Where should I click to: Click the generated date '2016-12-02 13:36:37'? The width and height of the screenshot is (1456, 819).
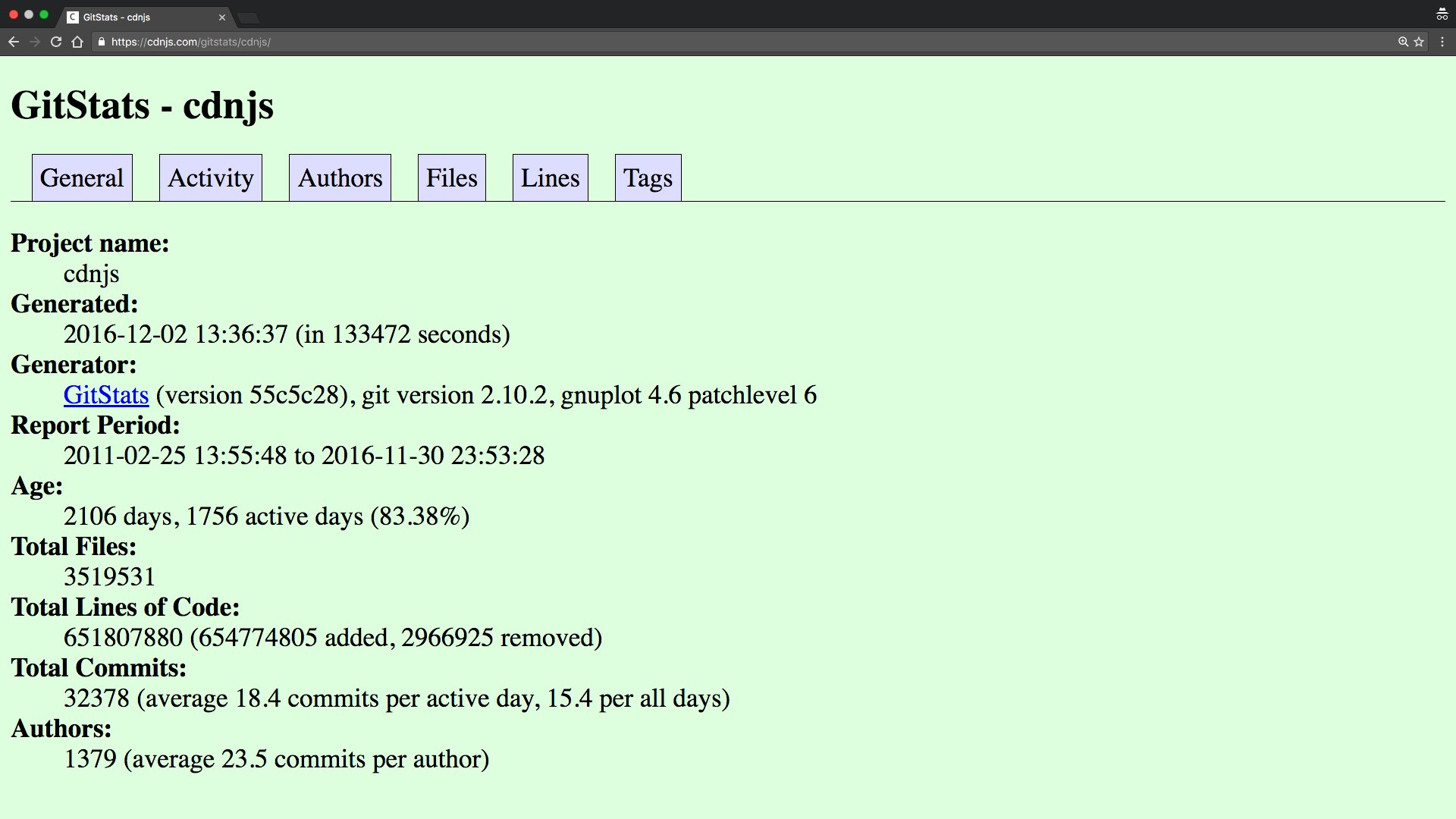tap(176, 334)
